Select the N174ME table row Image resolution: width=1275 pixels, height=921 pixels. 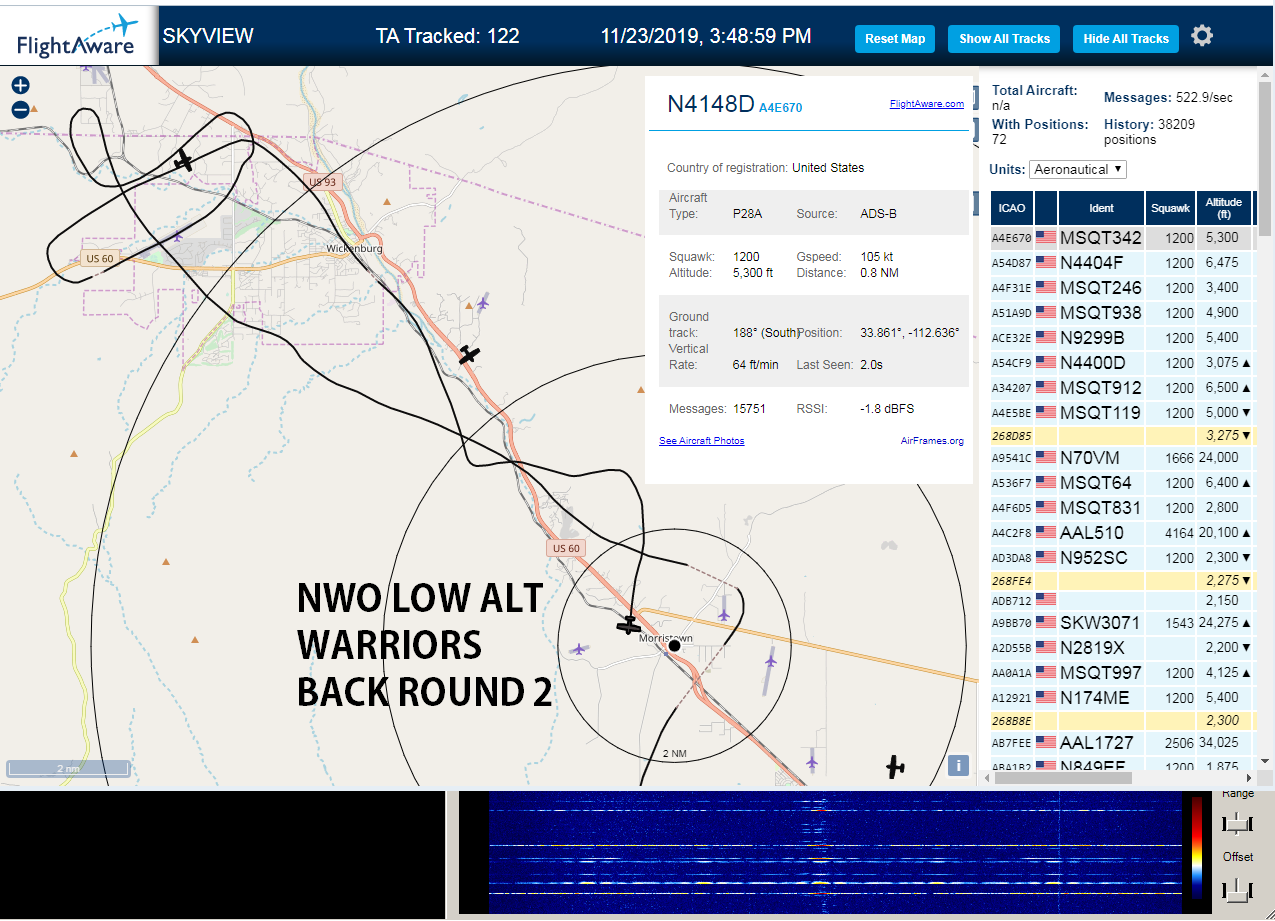point(1121,698)
